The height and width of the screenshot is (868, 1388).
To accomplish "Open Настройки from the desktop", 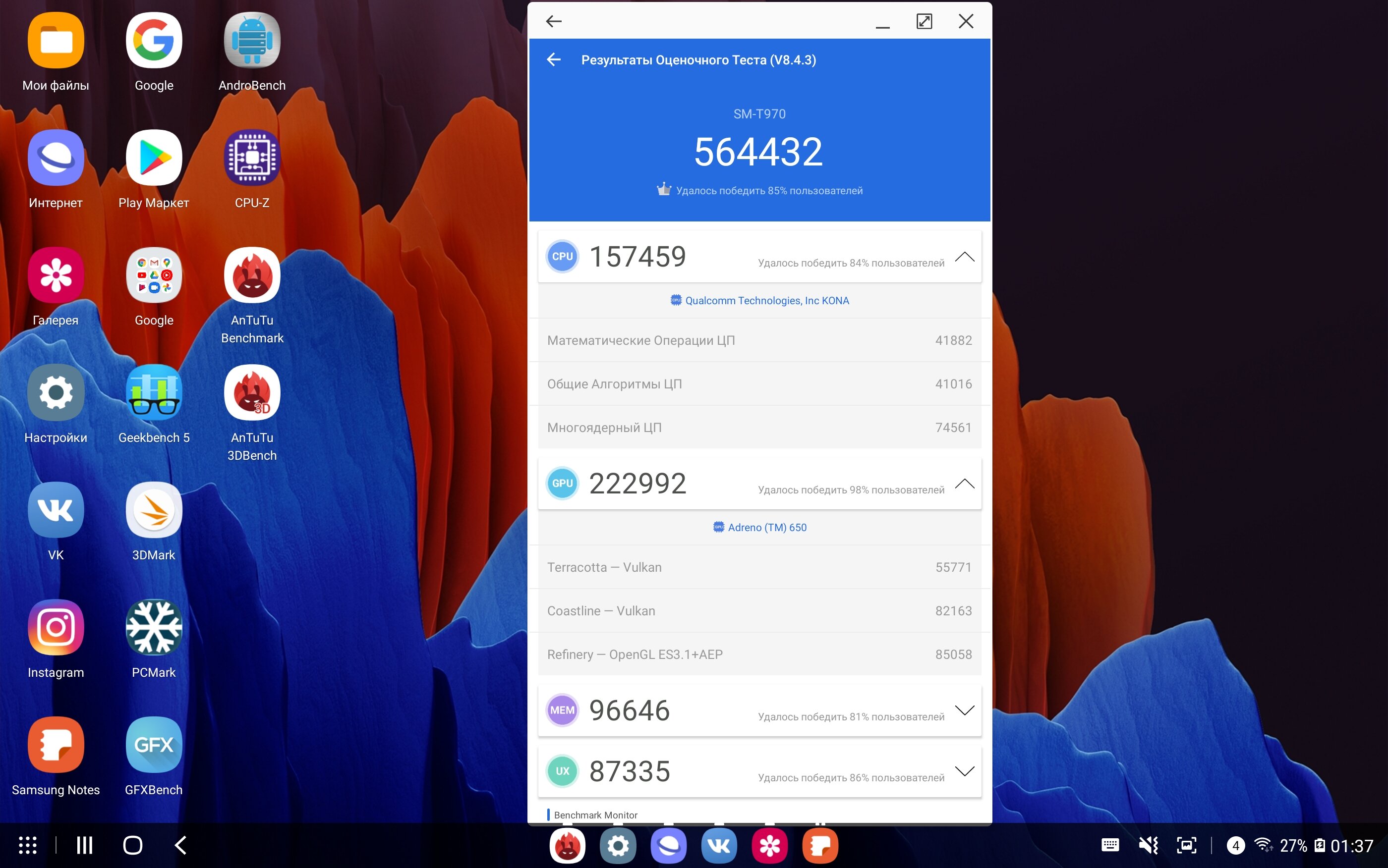I will point(56,392).
